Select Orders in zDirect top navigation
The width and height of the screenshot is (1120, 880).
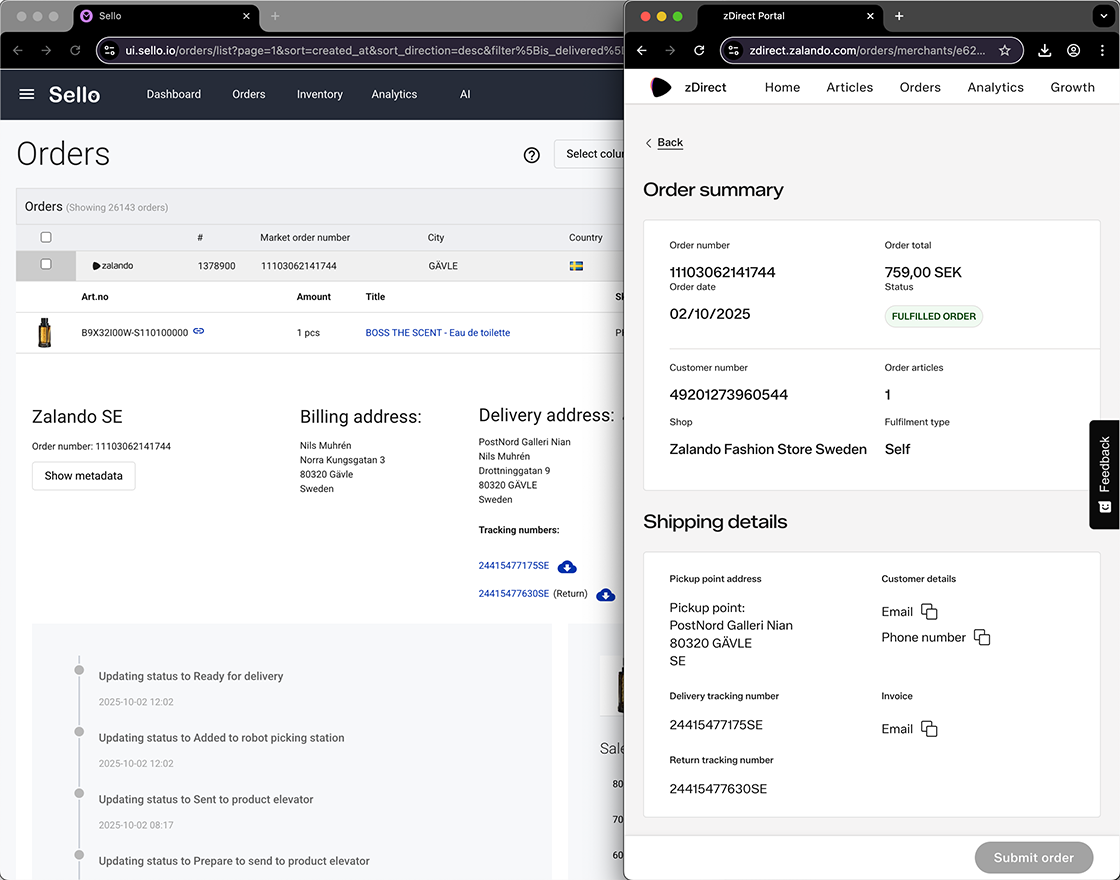[919, 87]
